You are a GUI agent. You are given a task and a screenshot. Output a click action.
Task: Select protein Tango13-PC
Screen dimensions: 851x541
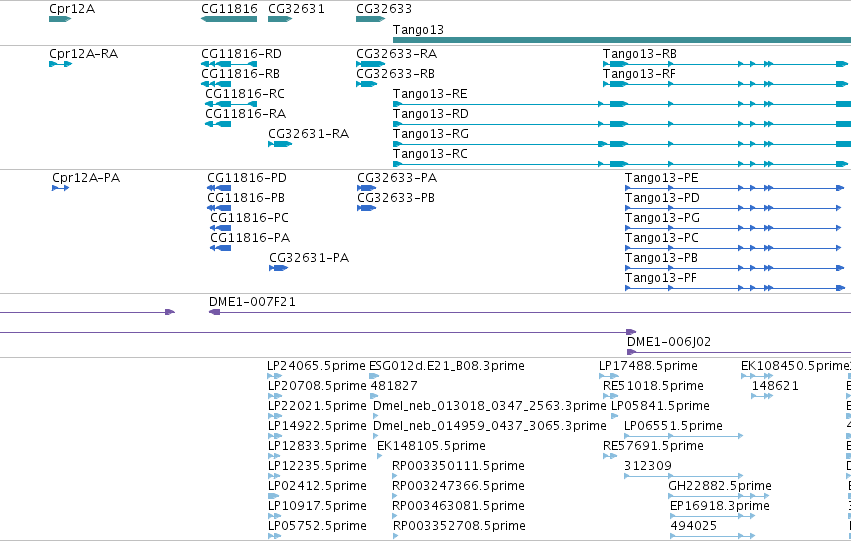(x=661, y=238)
